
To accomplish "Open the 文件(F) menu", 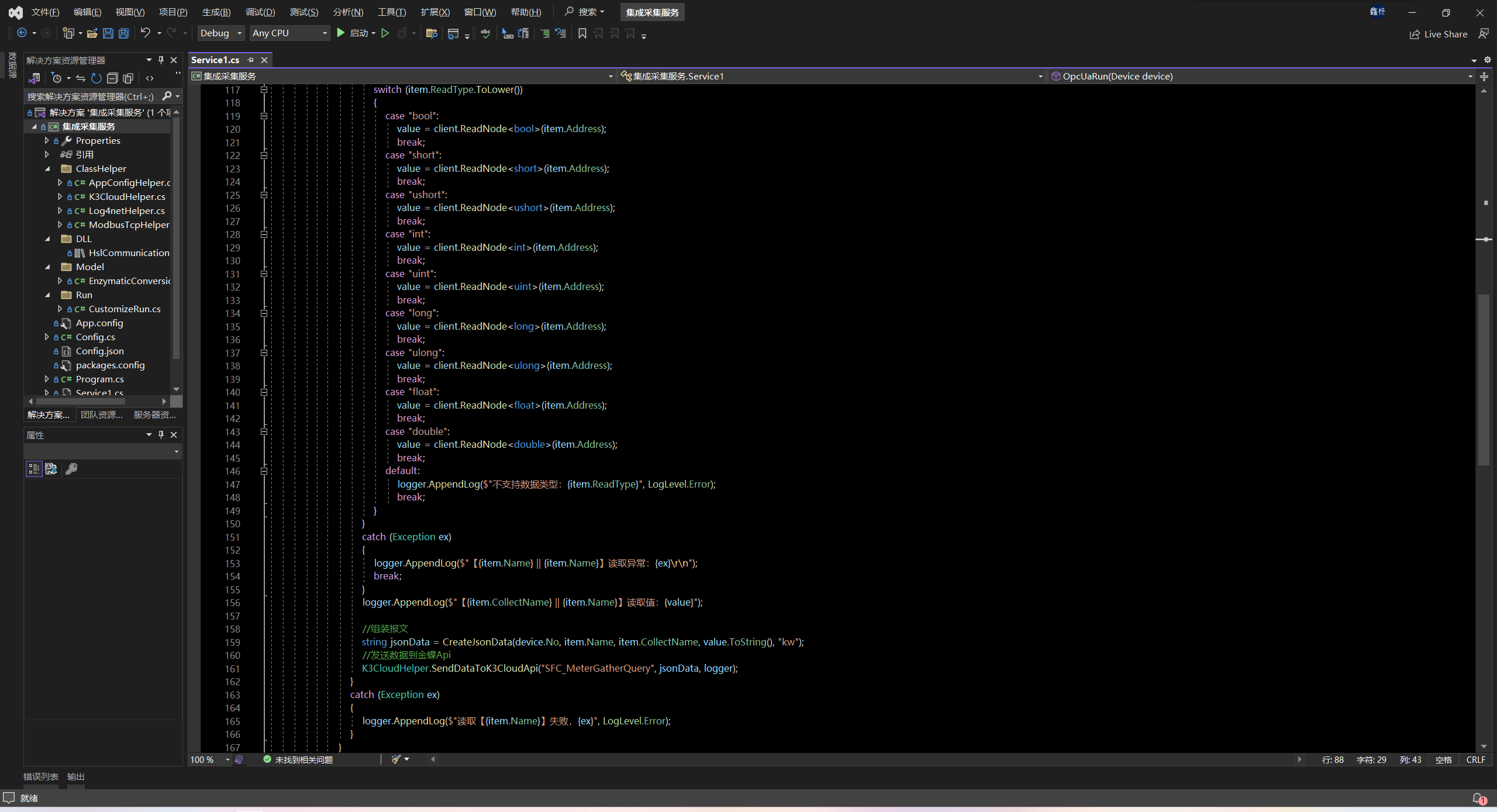I will tap(45, 12).
